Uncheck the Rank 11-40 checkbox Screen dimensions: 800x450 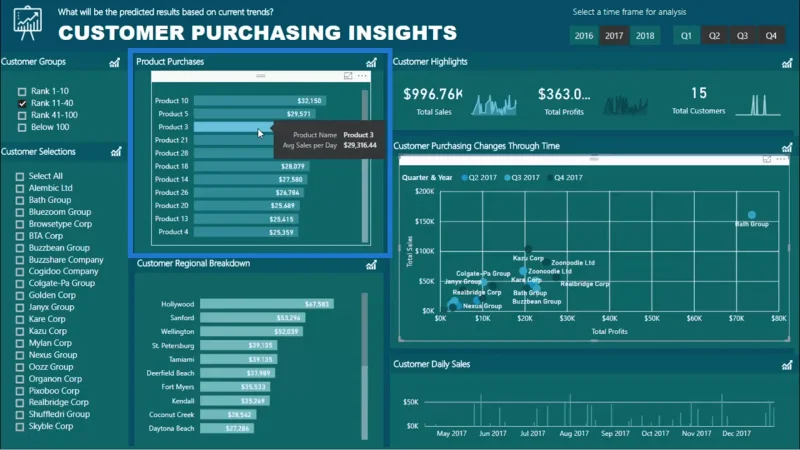tap(22, 104)
